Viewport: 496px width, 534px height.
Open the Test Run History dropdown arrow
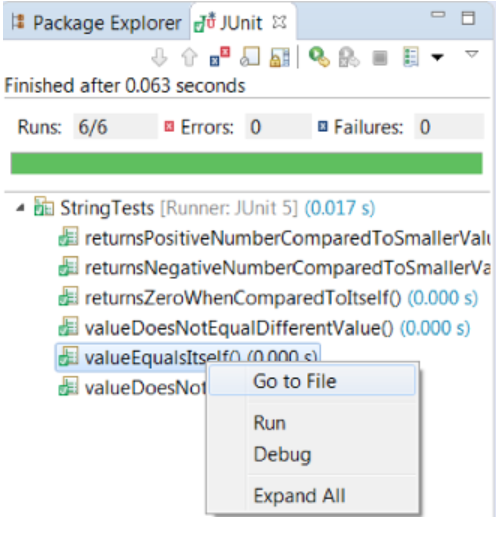(x=437, y=57)
